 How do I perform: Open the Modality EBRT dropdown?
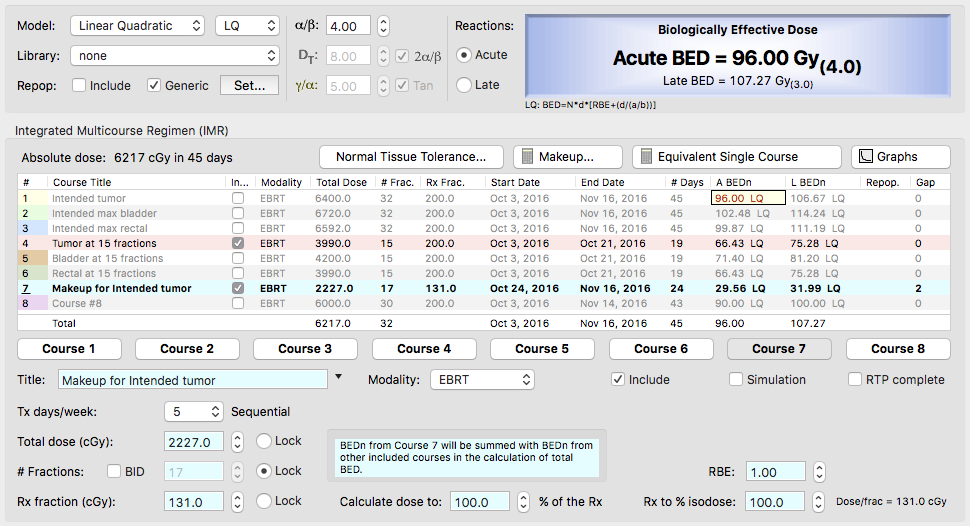click(481, 380)
